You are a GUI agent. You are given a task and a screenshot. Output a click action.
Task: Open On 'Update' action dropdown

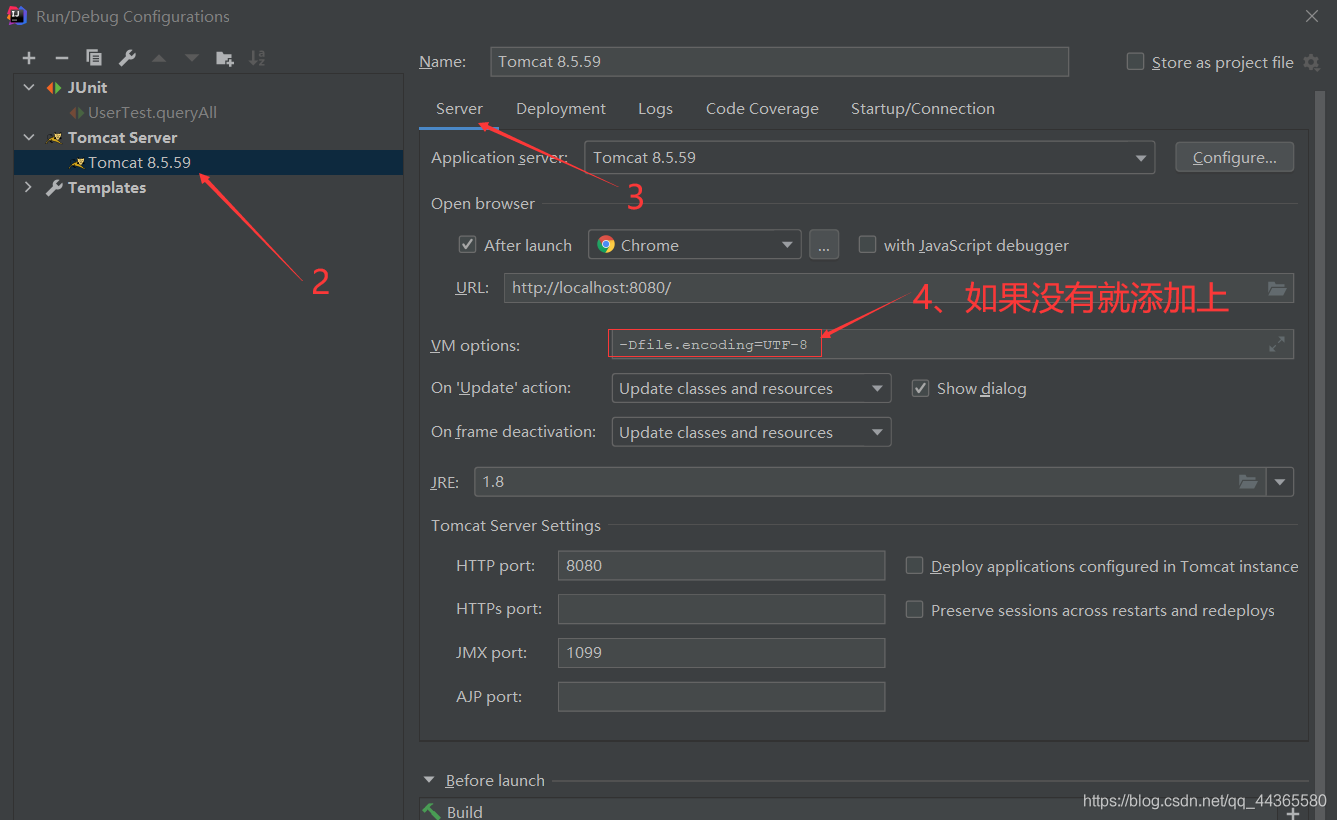tap(751, 388)
